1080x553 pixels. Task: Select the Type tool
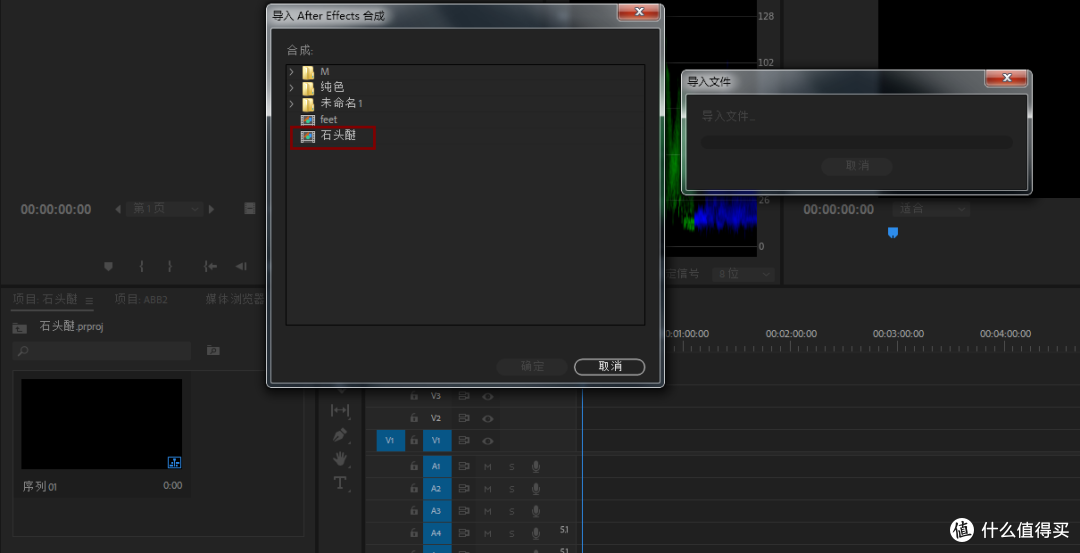click(x=340, y=482)
